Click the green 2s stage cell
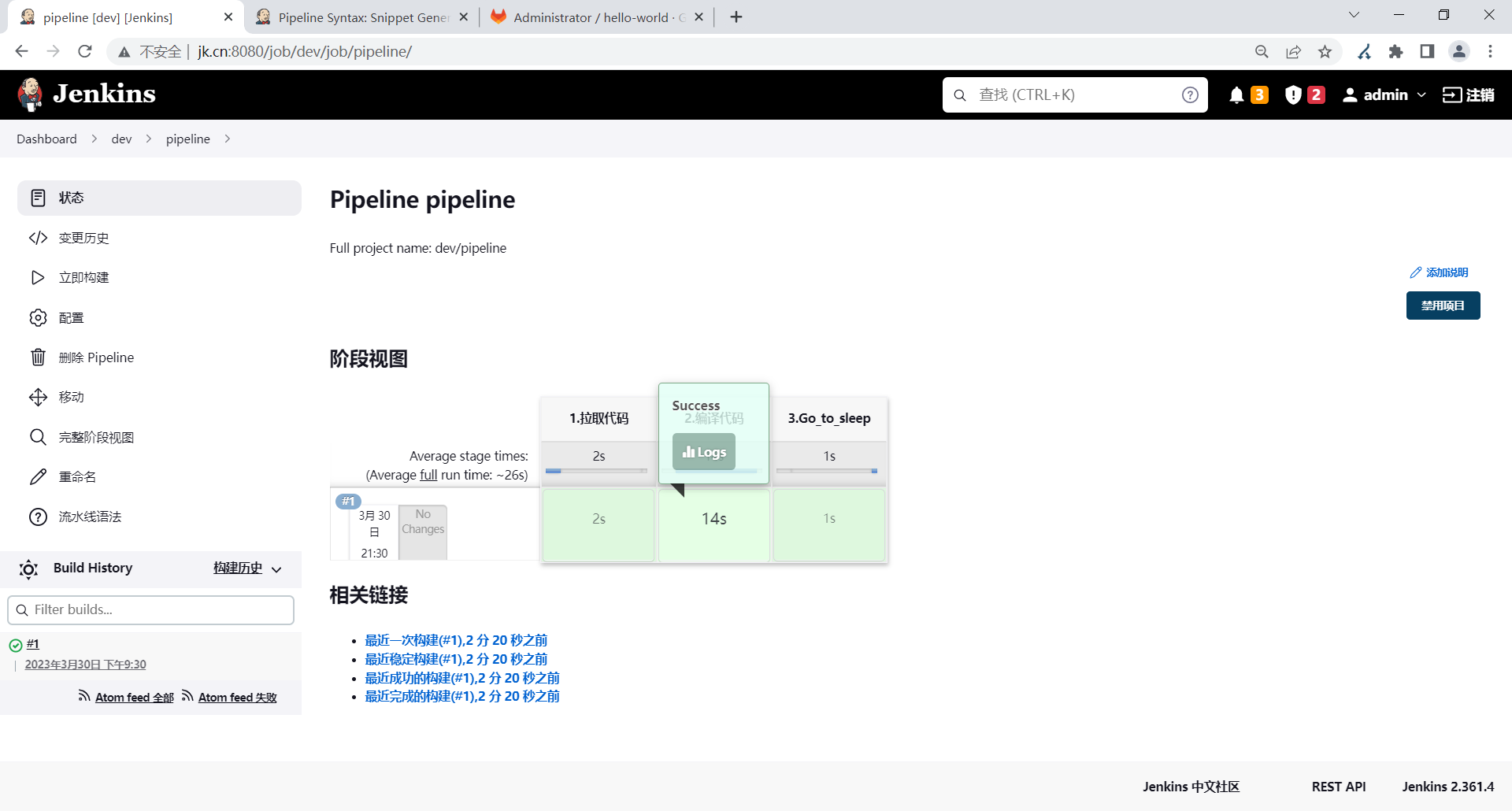 (598, 525)
